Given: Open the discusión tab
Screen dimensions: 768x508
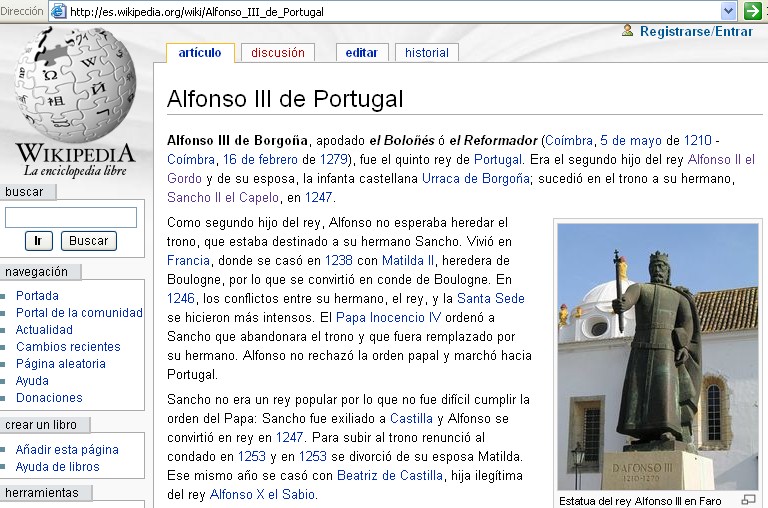Looking at the screenshot, I should [x=278, y=53].
